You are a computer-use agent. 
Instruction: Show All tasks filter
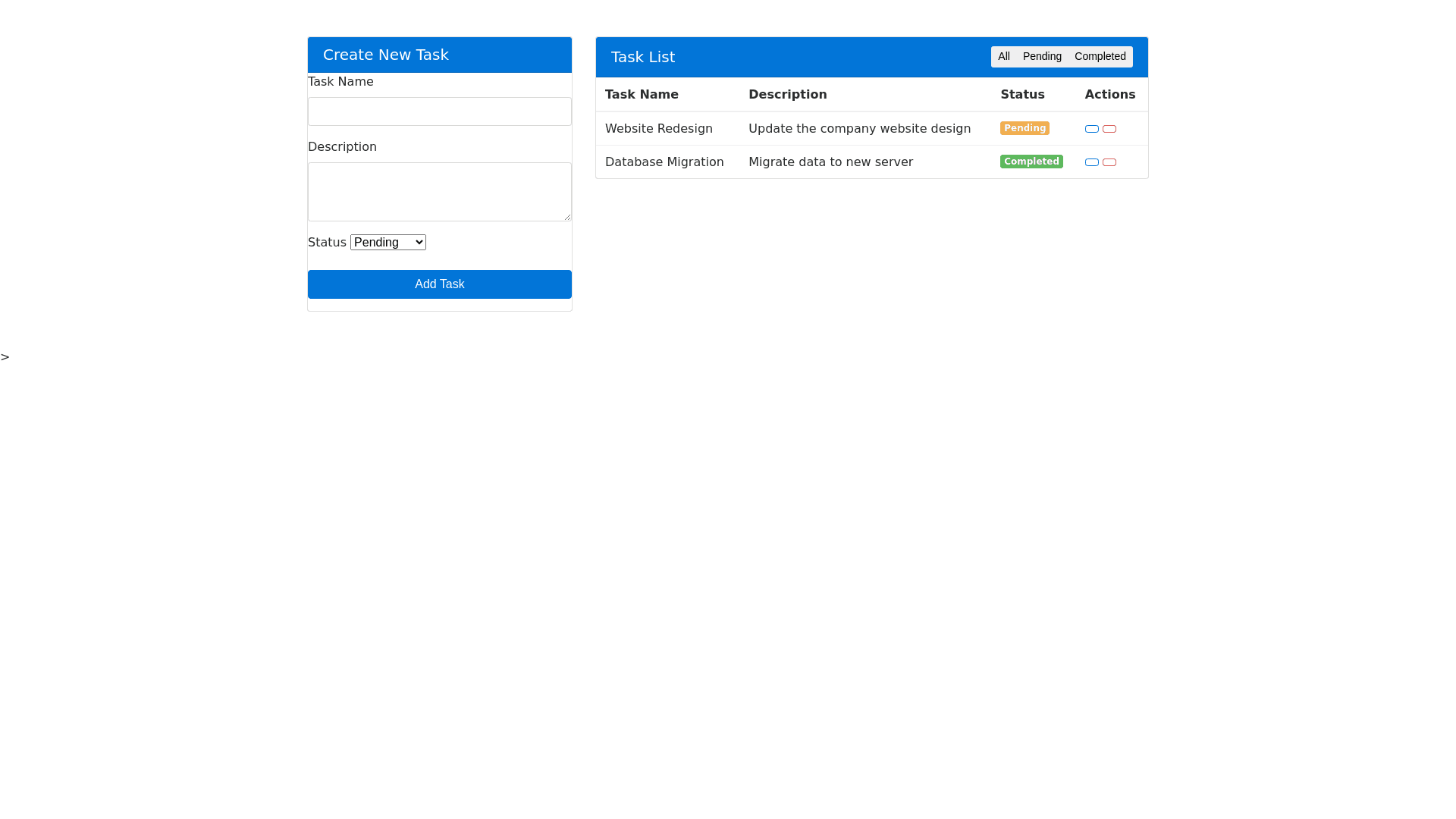(x=1003, y=57)
